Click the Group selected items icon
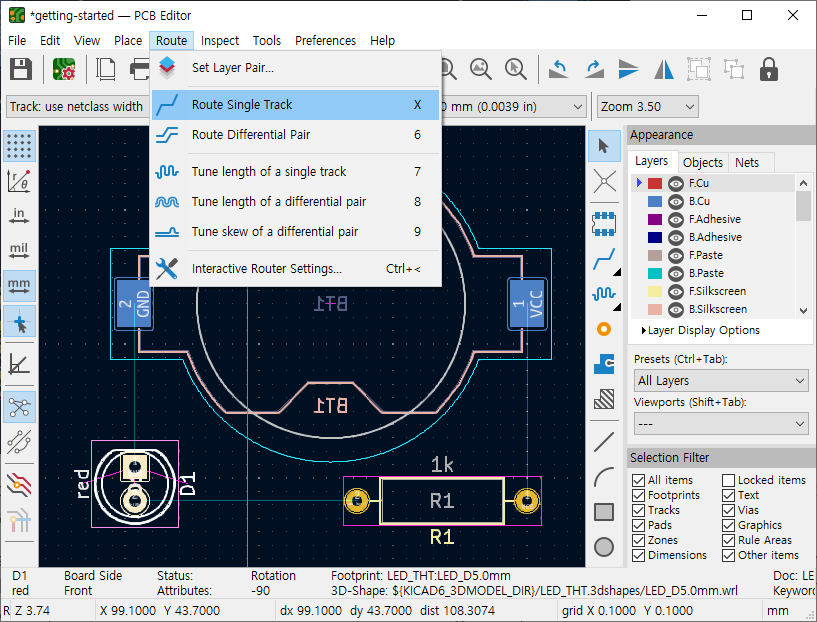817x622 pixels. tap(699, 69)
